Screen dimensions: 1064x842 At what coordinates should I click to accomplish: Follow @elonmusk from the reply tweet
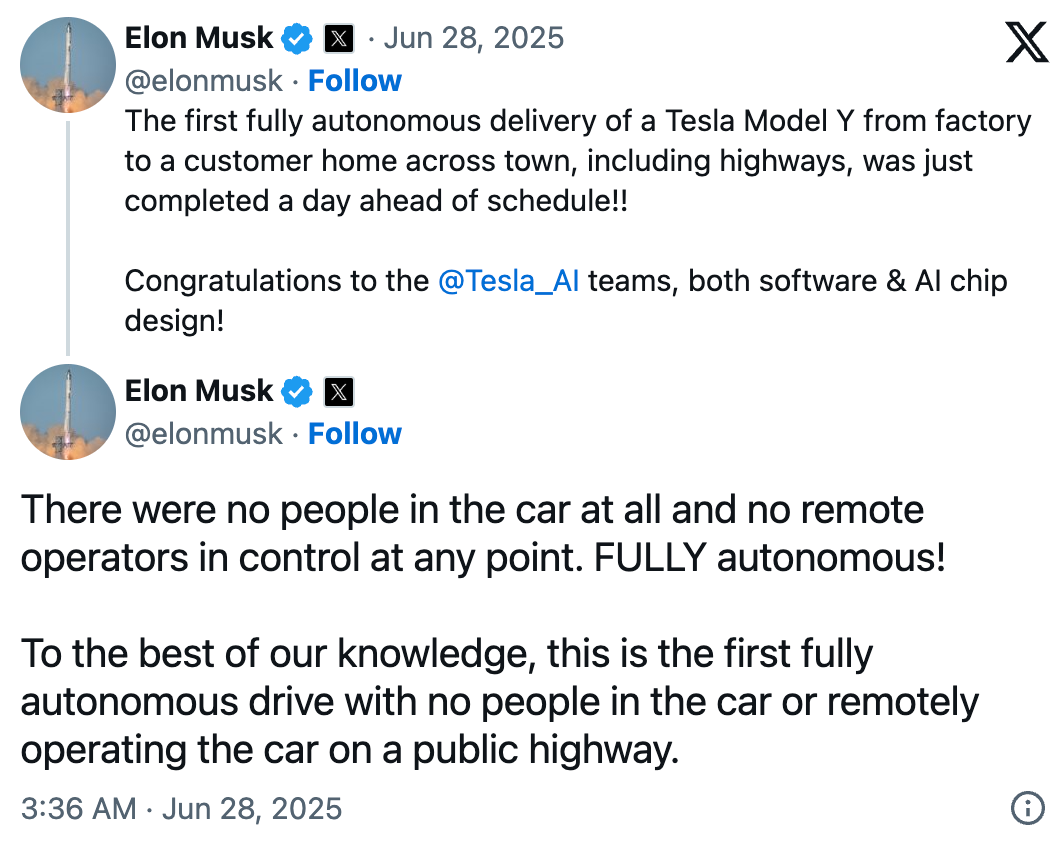point(355,434)
